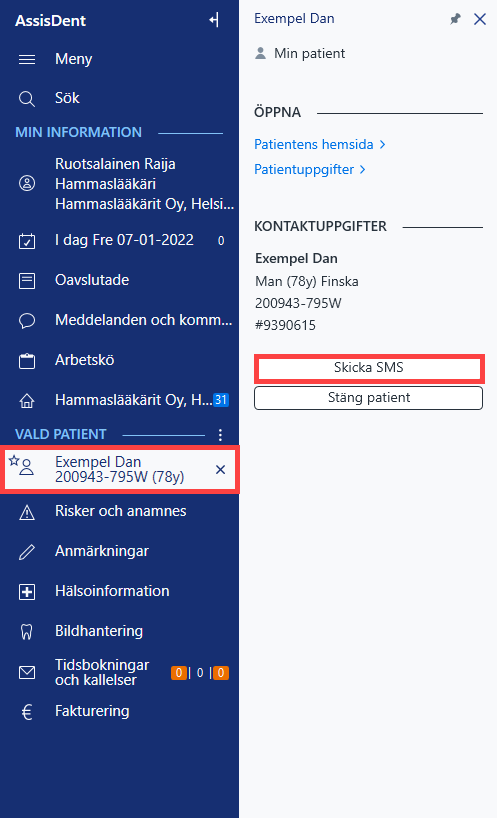This screenshot has height=818, width=497.
Task: Click the Meddelanden speech bubble icon
Action: [27, 320]
